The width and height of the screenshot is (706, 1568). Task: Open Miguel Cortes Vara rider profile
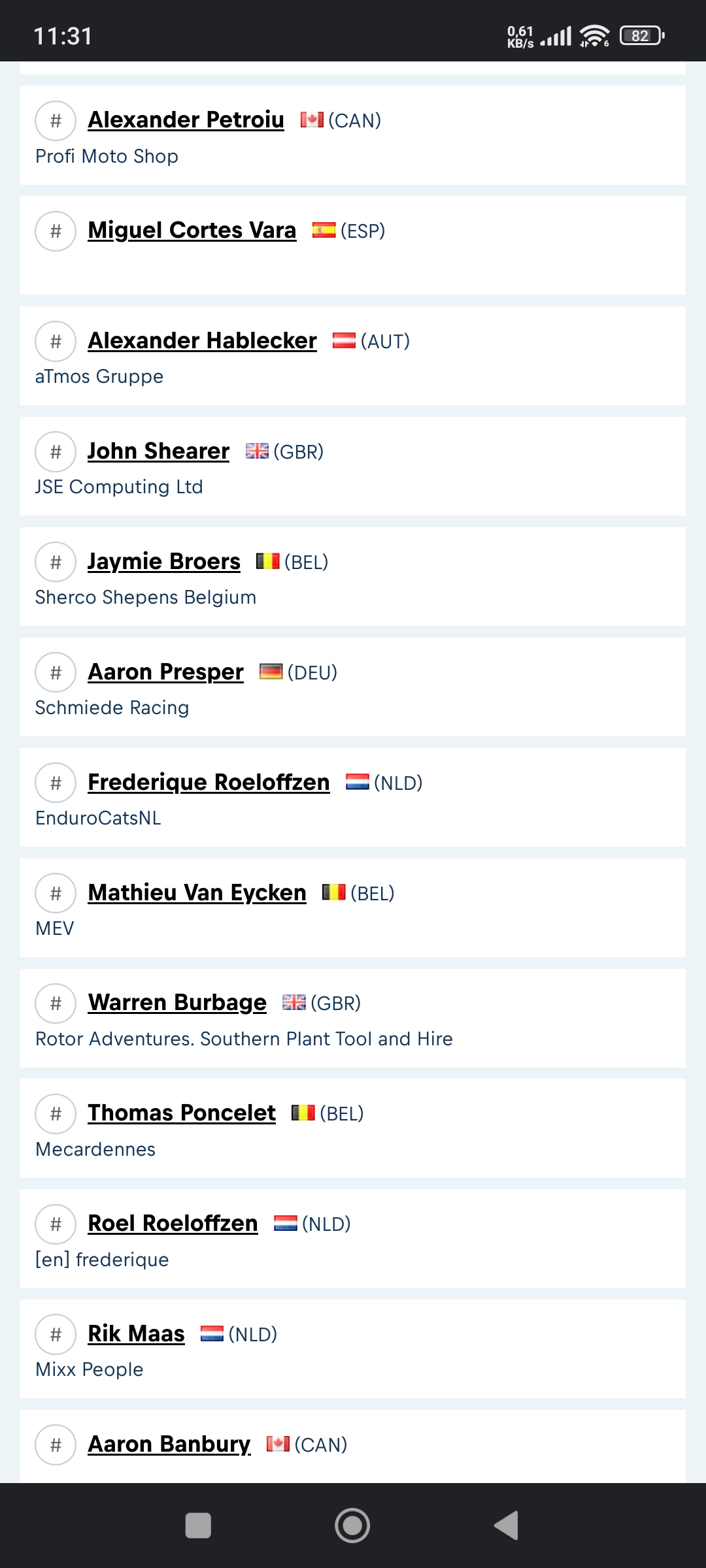click(192, 231)
